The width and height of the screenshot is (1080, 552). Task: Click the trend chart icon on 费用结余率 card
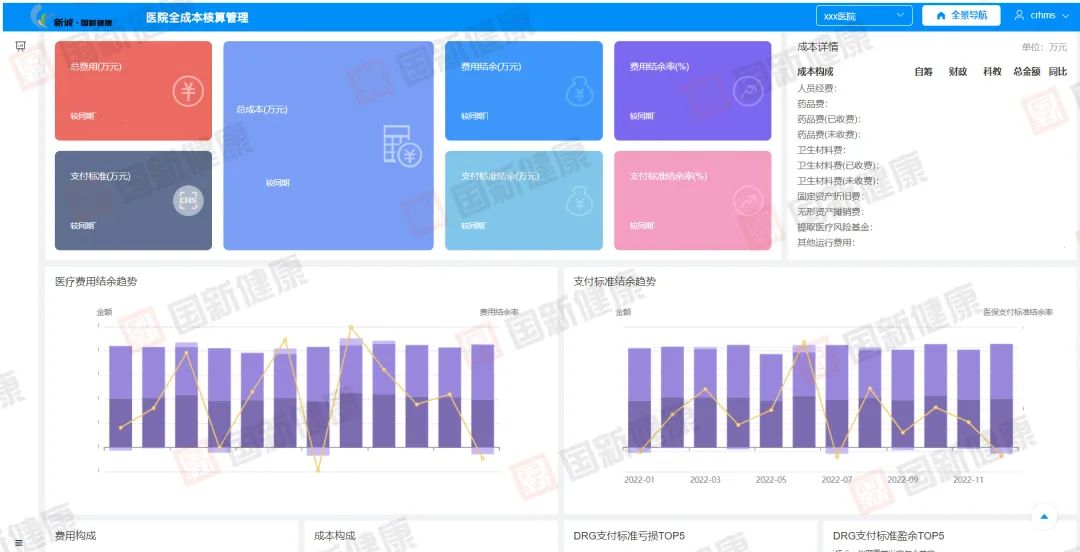coord(748,92)
